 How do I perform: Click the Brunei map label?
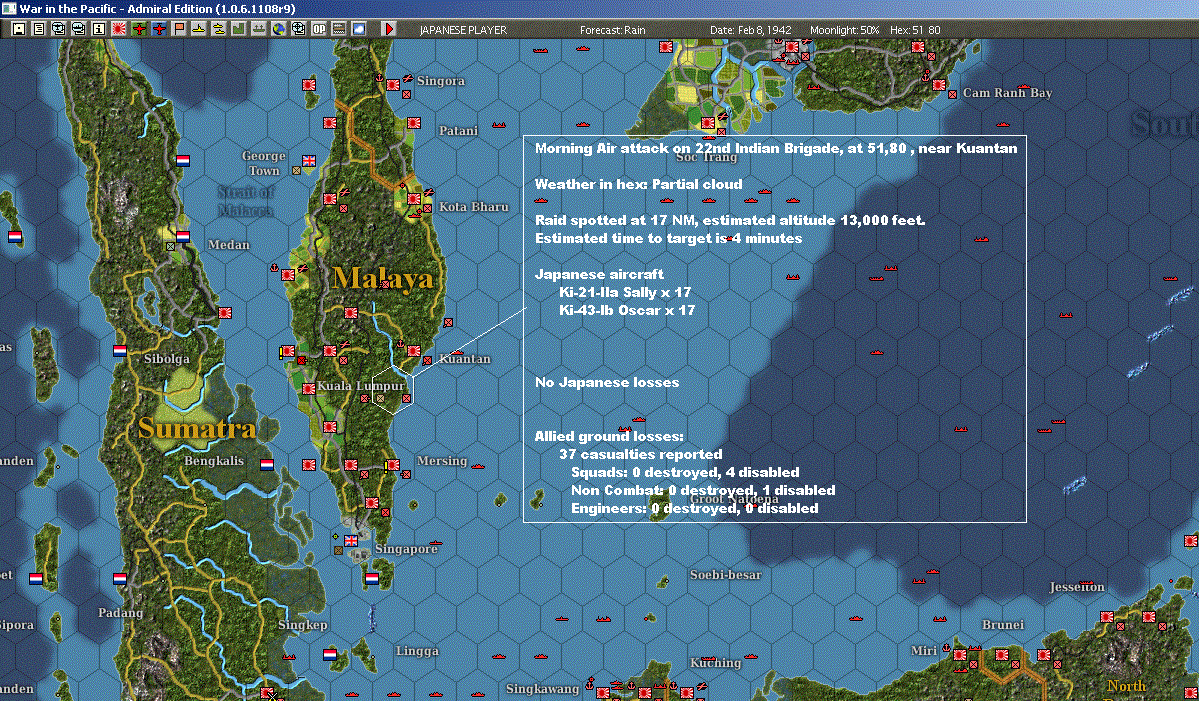click(1002, 625)
